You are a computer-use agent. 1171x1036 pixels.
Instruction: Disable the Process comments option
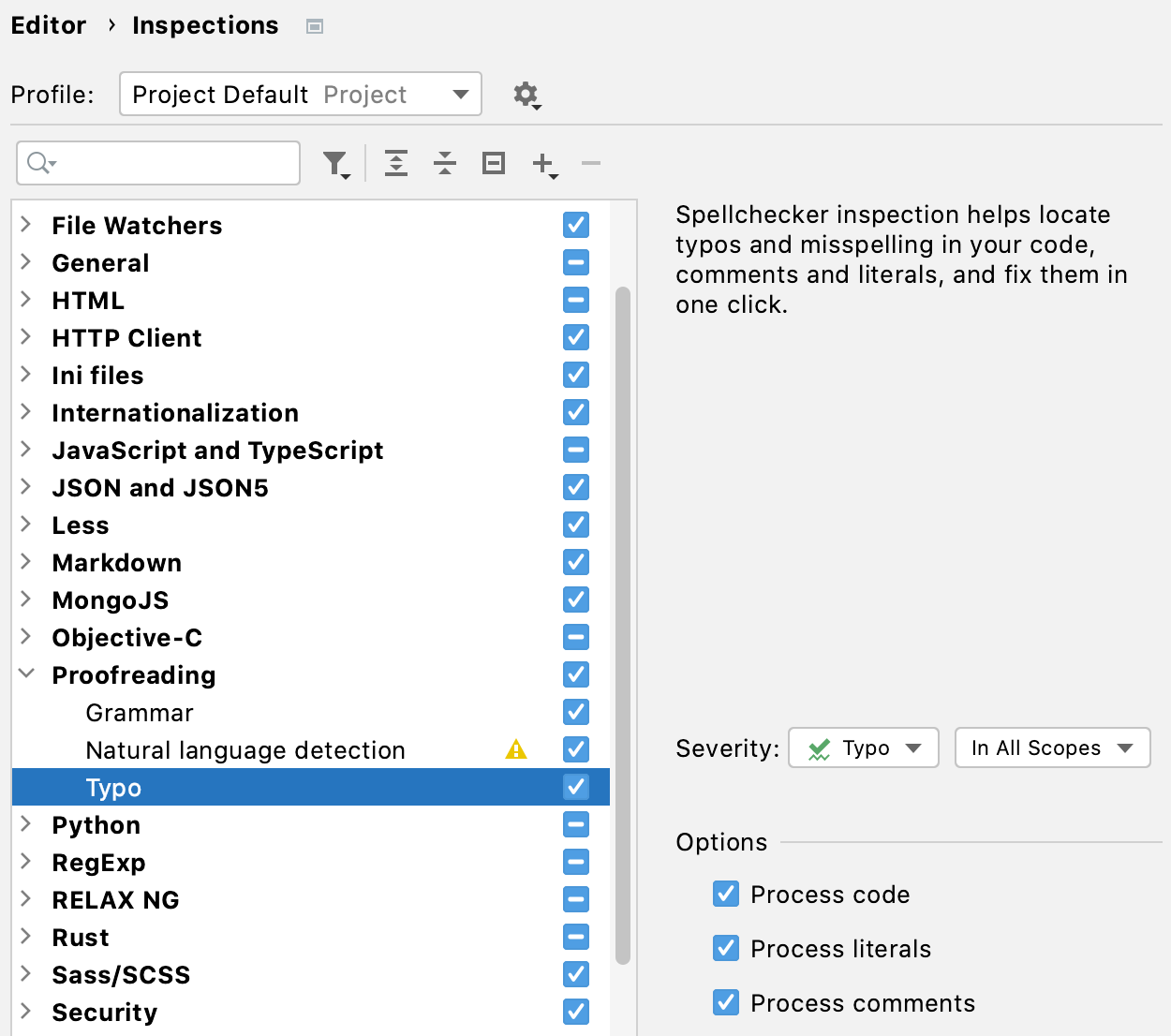725,1002
